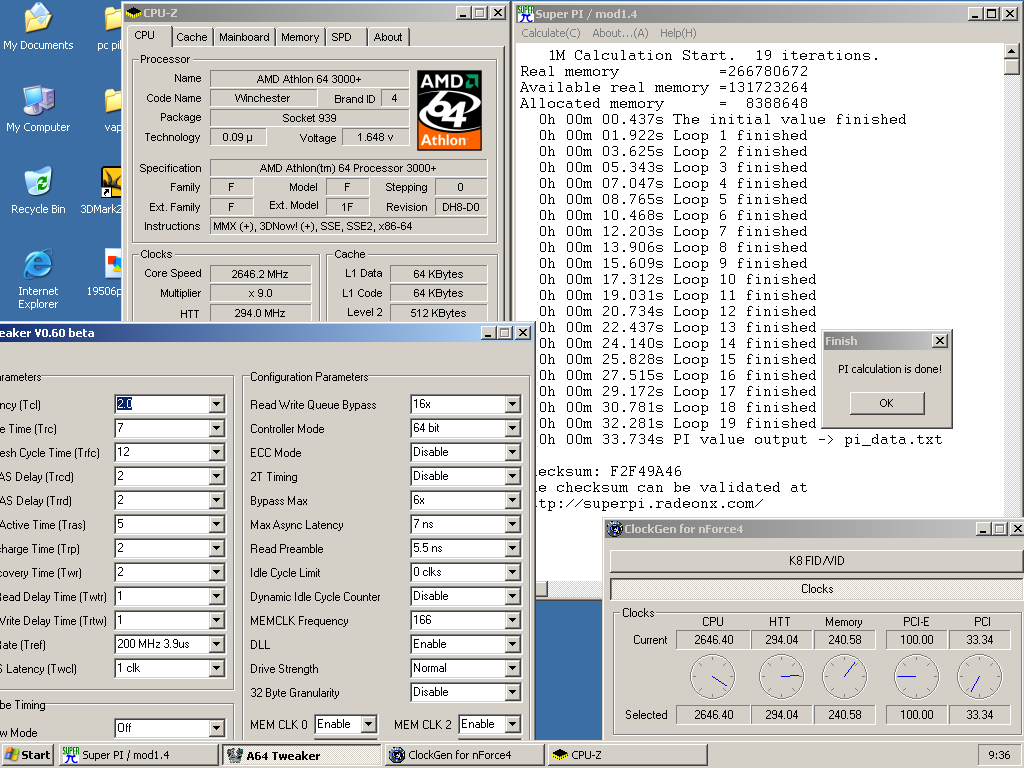Expand the Idle Cycle Limit dropdown

click(x=513, y=573)
